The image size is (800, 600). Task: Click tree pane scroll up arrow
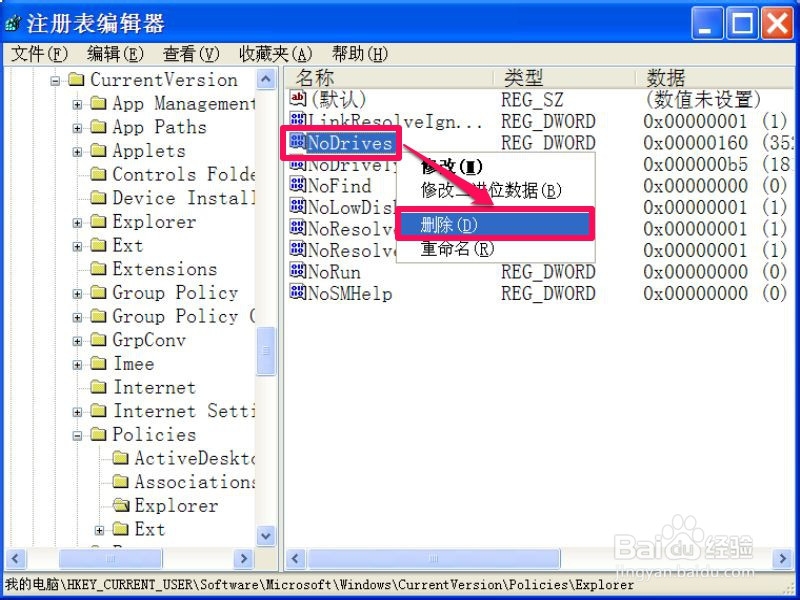(266, 79)
